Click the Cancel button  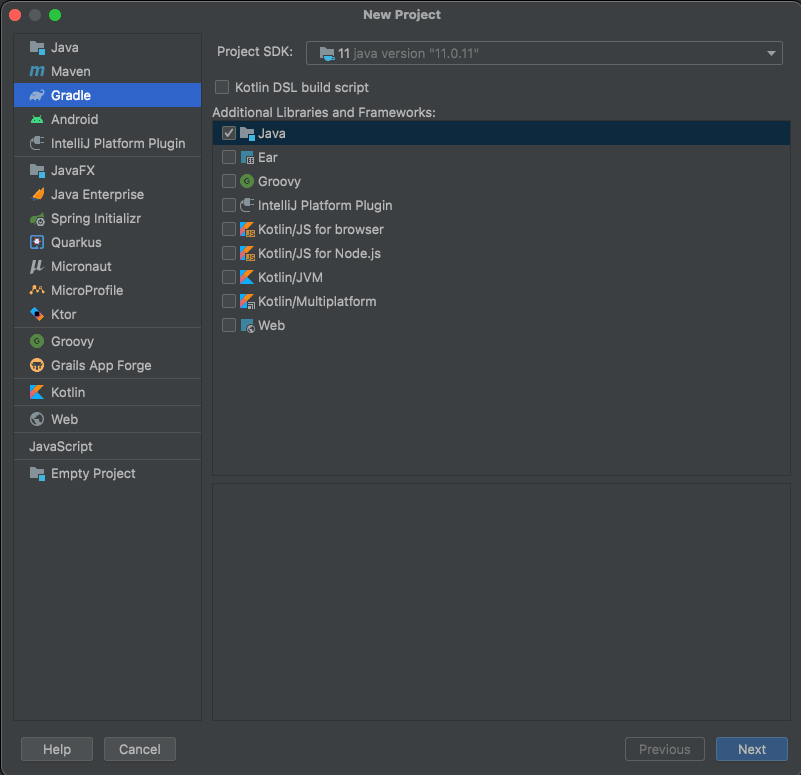pos(139,749)
